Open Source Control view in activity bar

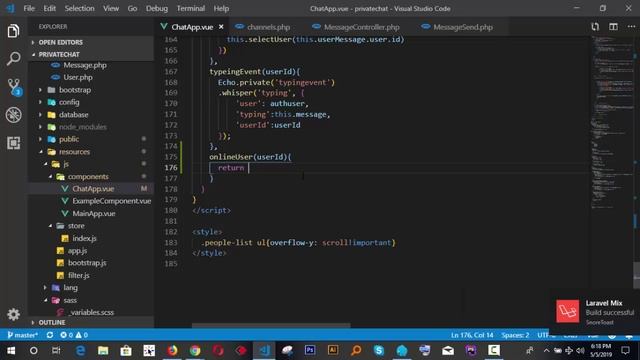[x=14, y=87]
